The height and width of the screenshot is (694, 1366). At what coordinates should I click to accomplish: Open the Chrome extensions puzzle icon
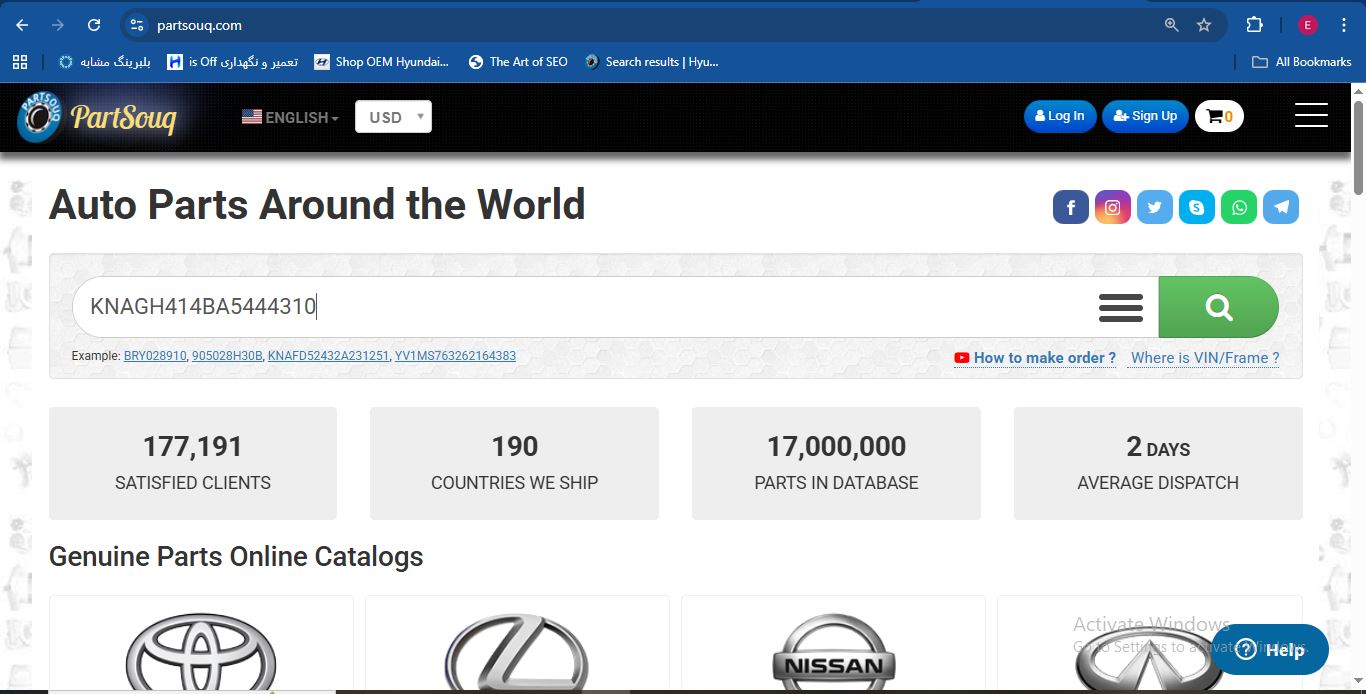coord(1254,25)
